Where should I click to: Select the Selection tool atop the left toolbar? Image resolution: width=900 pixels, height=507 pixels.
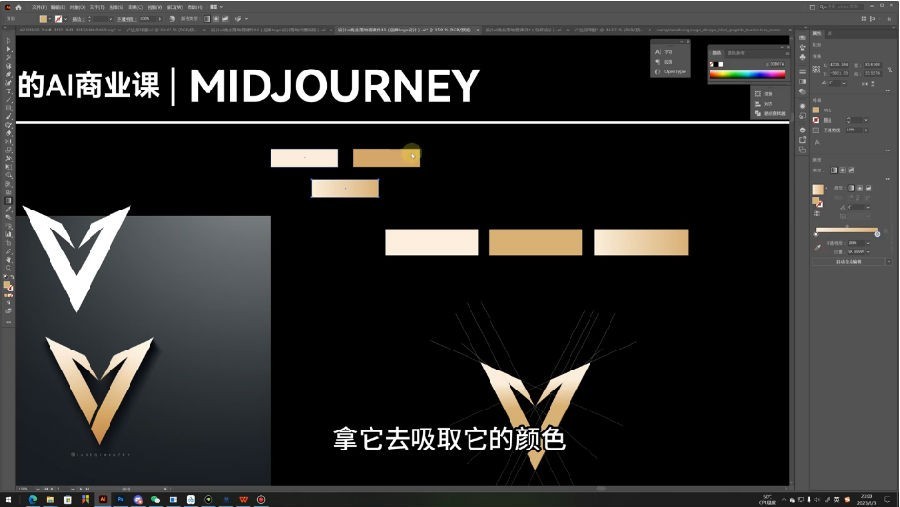pyautogui.click(x=7, y=41)
